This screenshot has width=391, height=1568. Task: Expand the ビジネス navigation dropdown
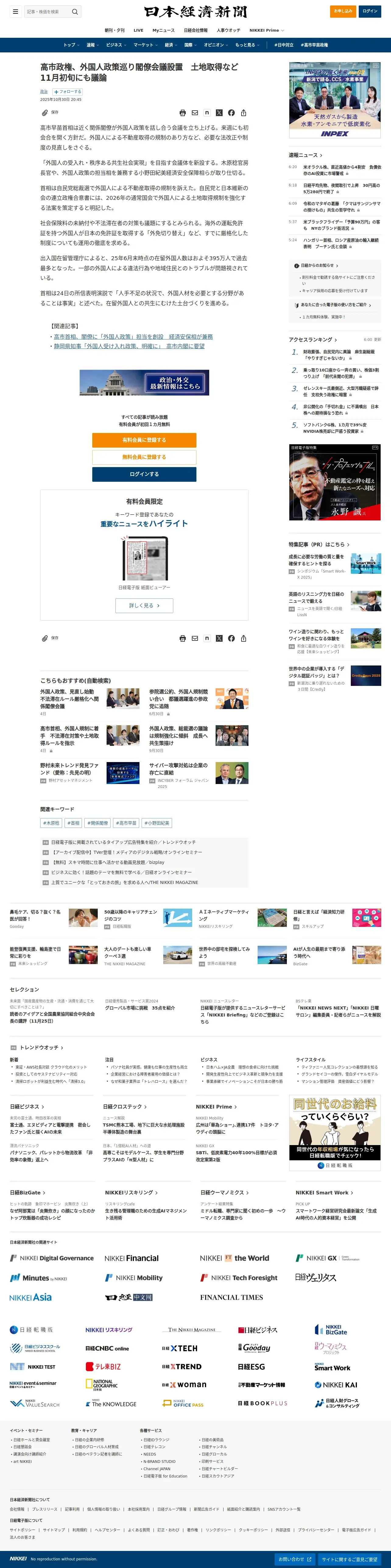pyautogui.click(x=116, y=45)
